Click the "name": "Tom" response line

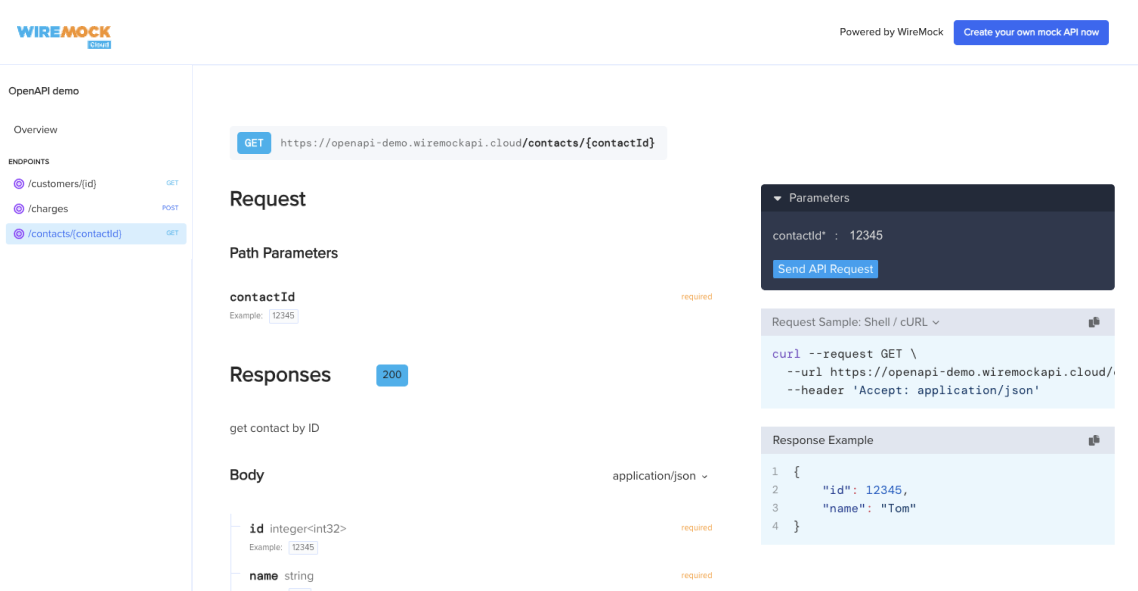pos(869,509)
